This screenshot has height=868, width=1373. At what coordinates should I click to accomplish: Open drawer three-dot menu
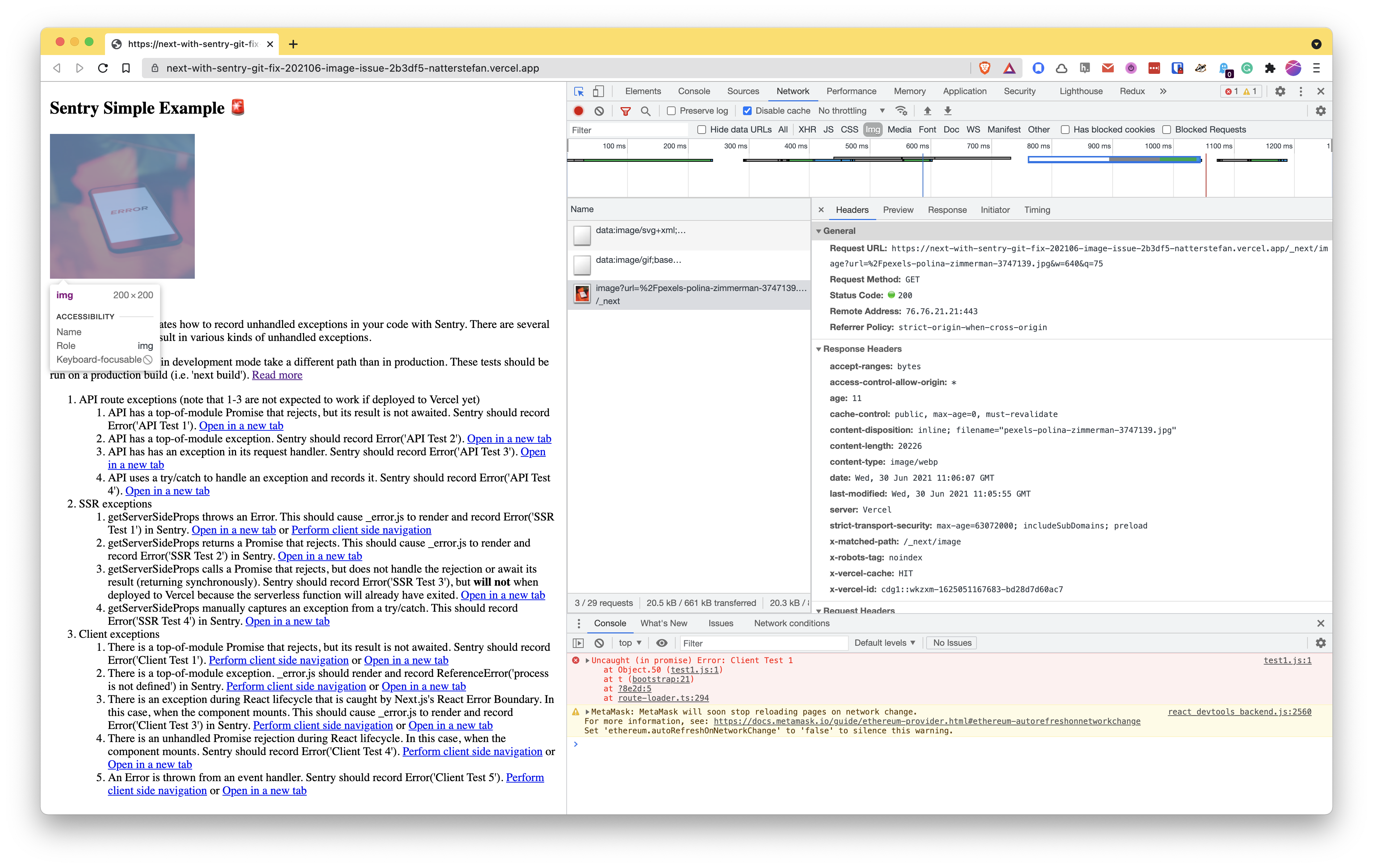point(579,624)
